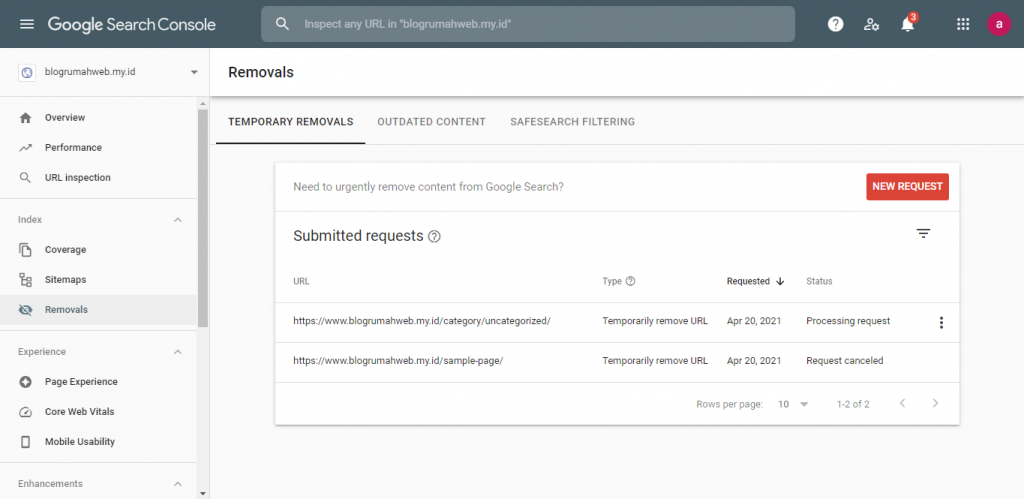Click the sidebar scroll up arrow
This screenshot has height=499, width=1024.
coord(202,104)
